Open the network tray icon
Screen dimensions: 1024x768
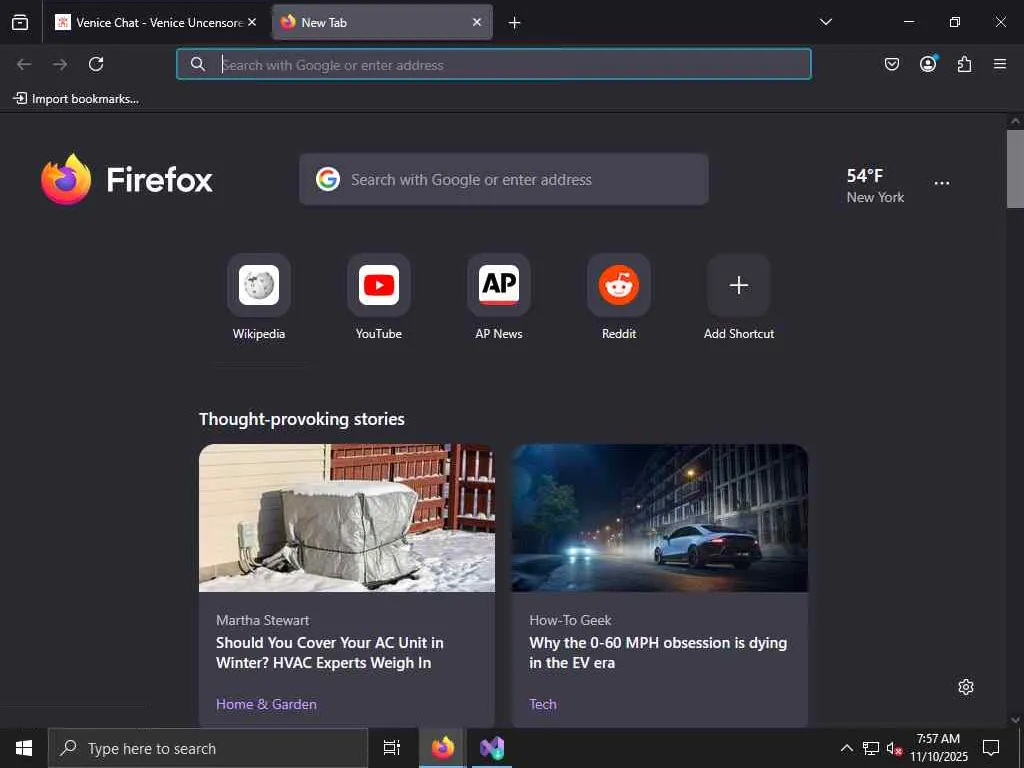coord(871,748)
